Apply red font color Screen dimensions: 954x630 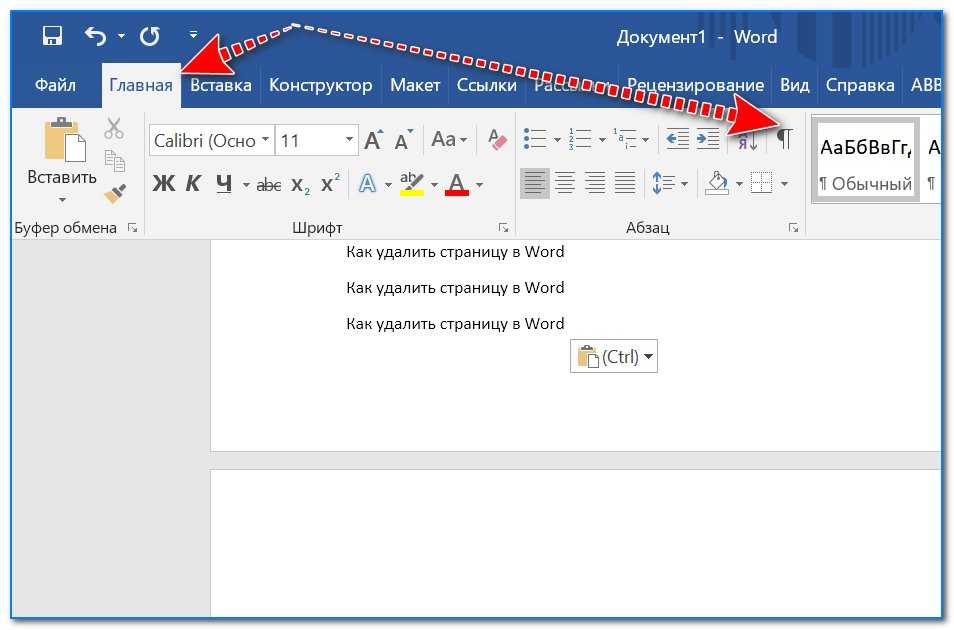click(x=457, y=183)
